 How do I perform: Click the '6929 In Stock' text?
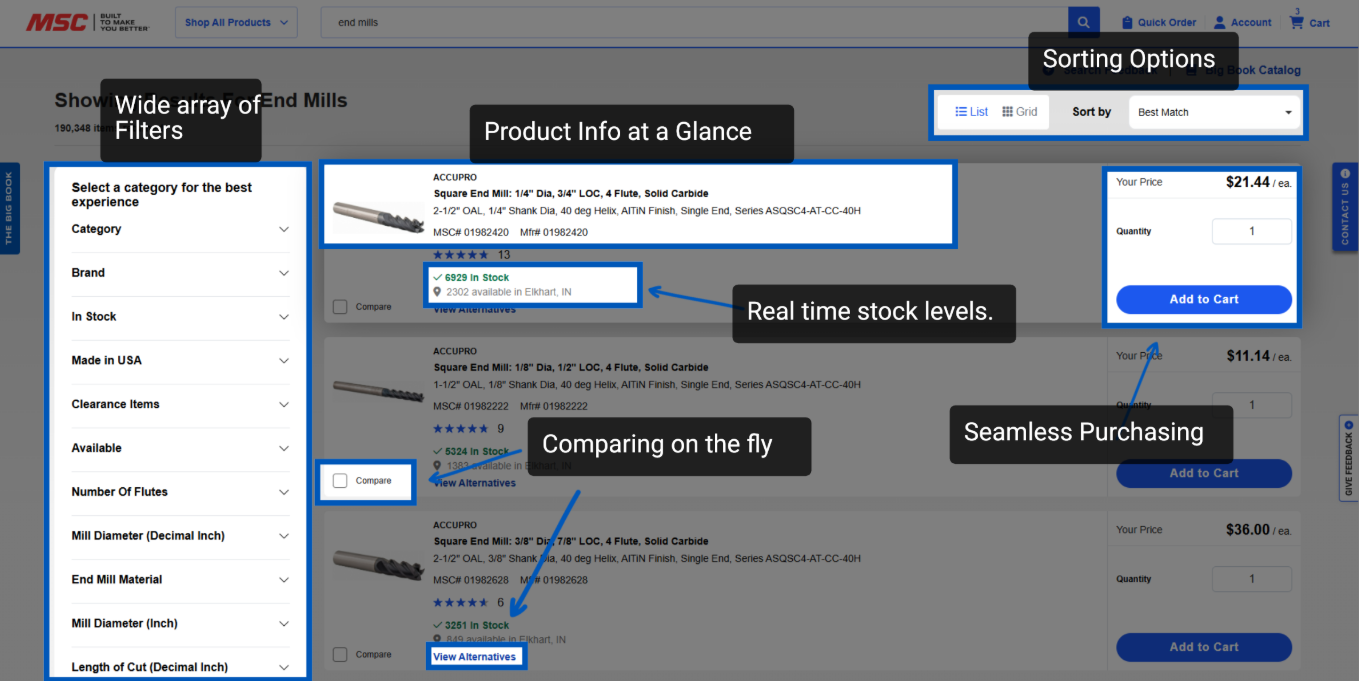click(x=477, y=277)
